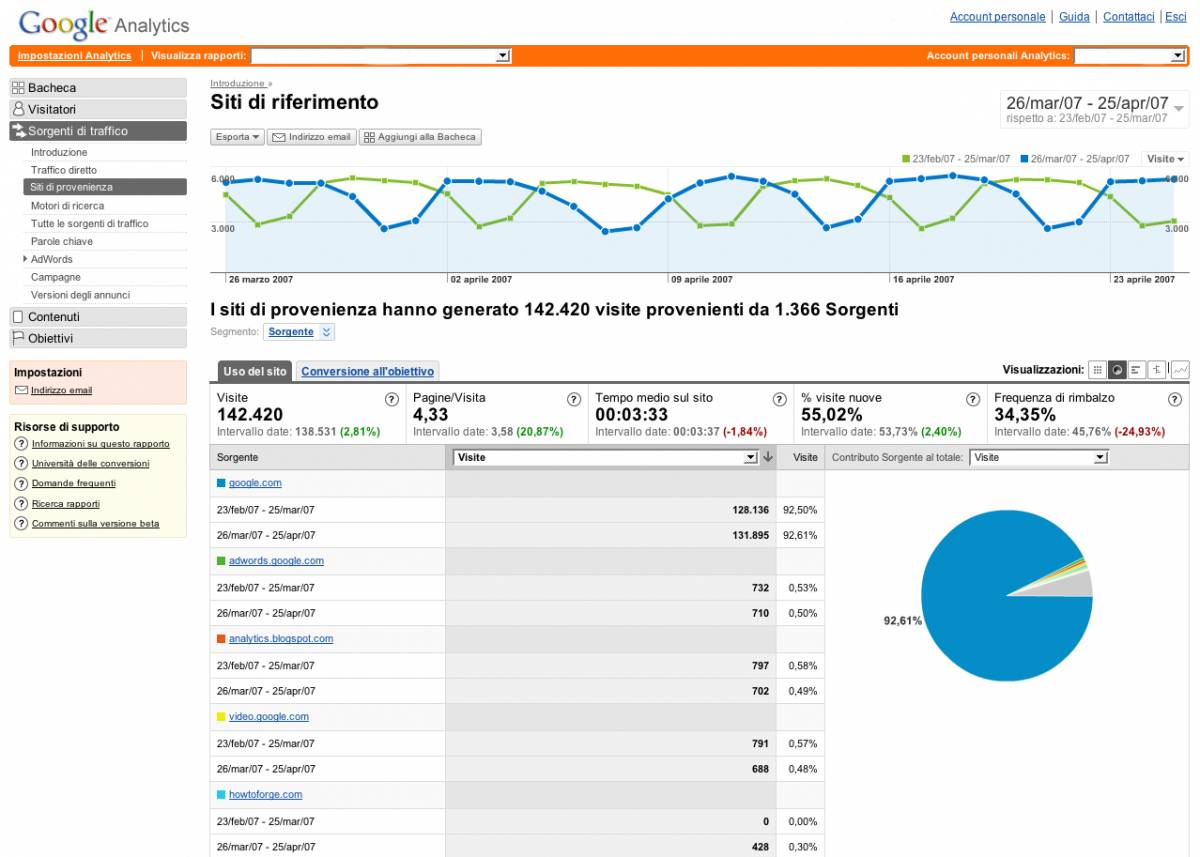Click the sort descending arrow by Visite

[768, 457]
